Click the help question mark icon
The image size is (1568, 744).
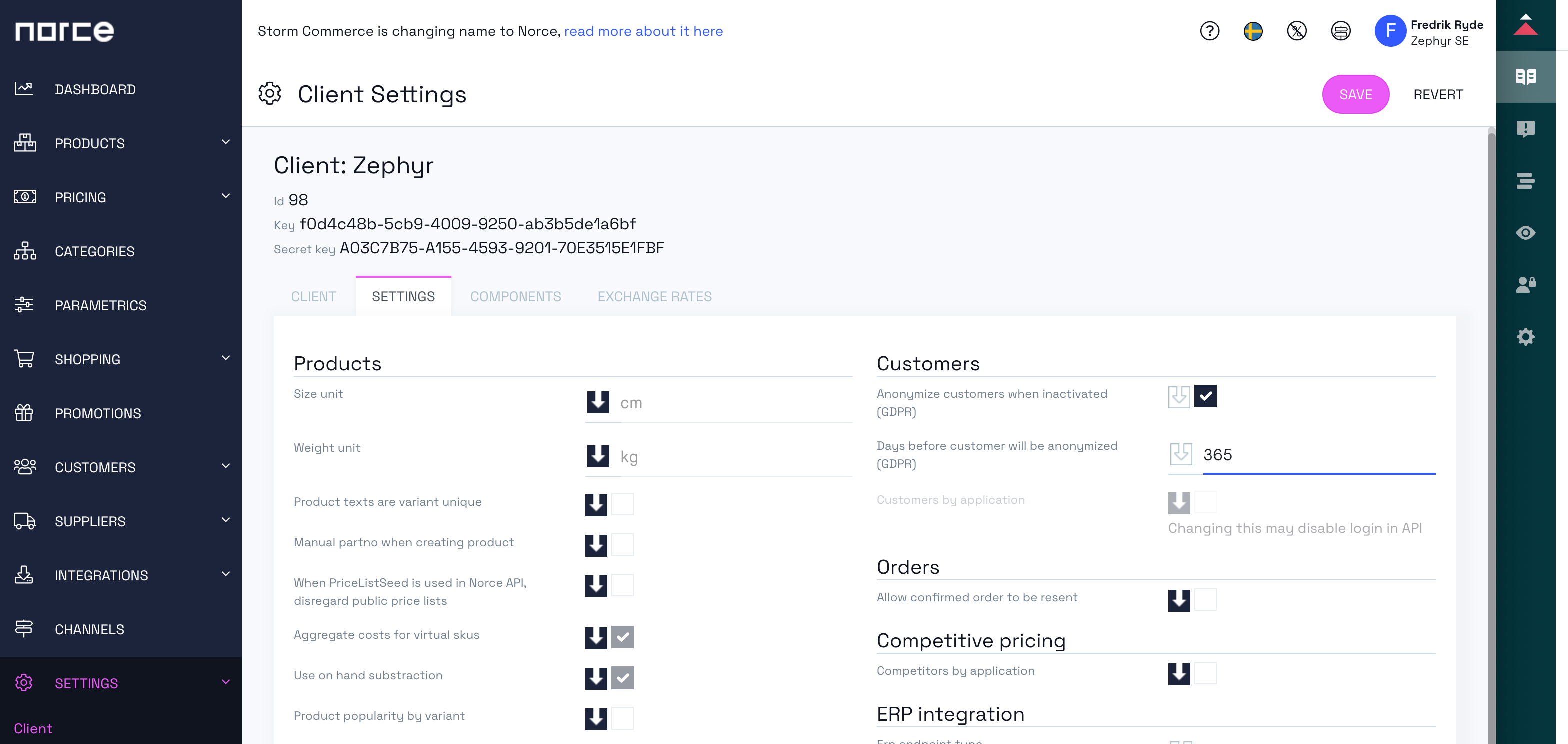(x=1211, y=30)
